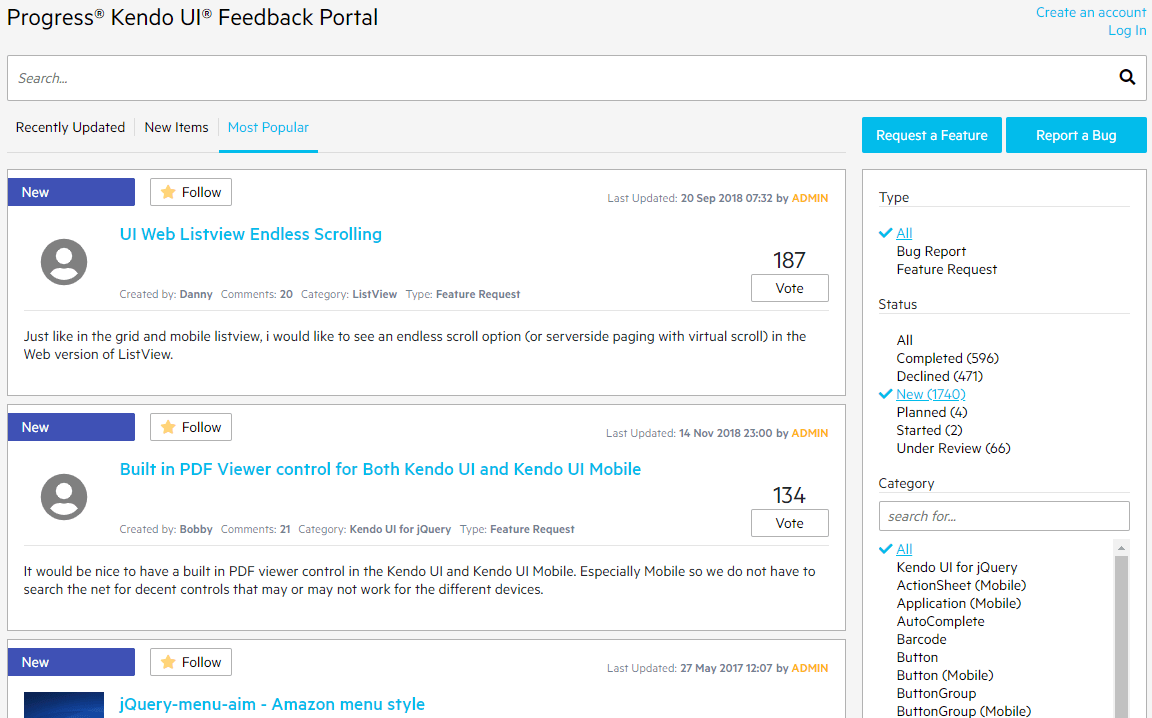This screenshot has width=1152, height=718.
Task: Filter Category by ActionSheet (Mobile)
Action: [961, 585]
